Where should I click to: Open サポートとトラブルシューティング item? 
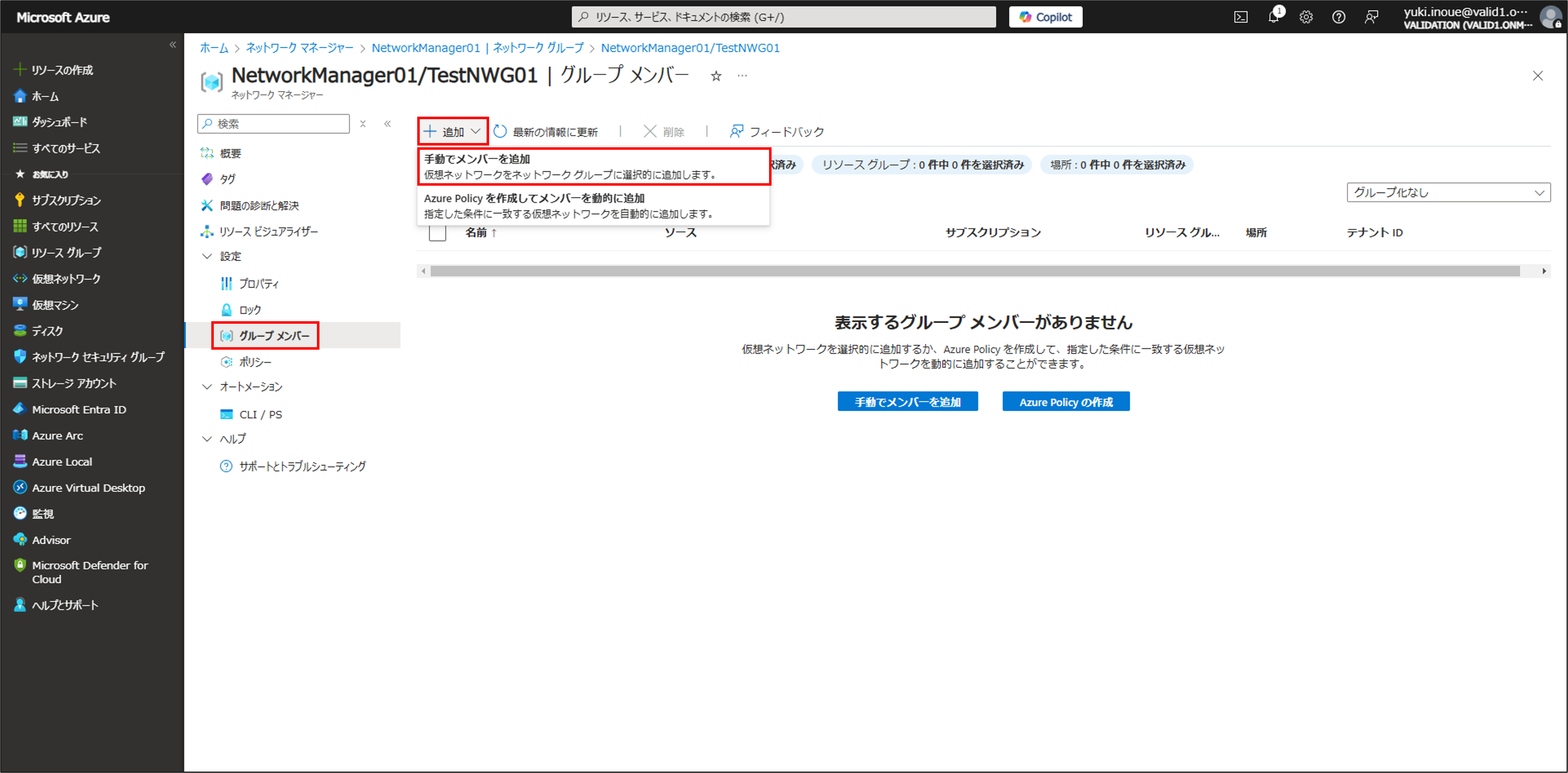point(293,466)
